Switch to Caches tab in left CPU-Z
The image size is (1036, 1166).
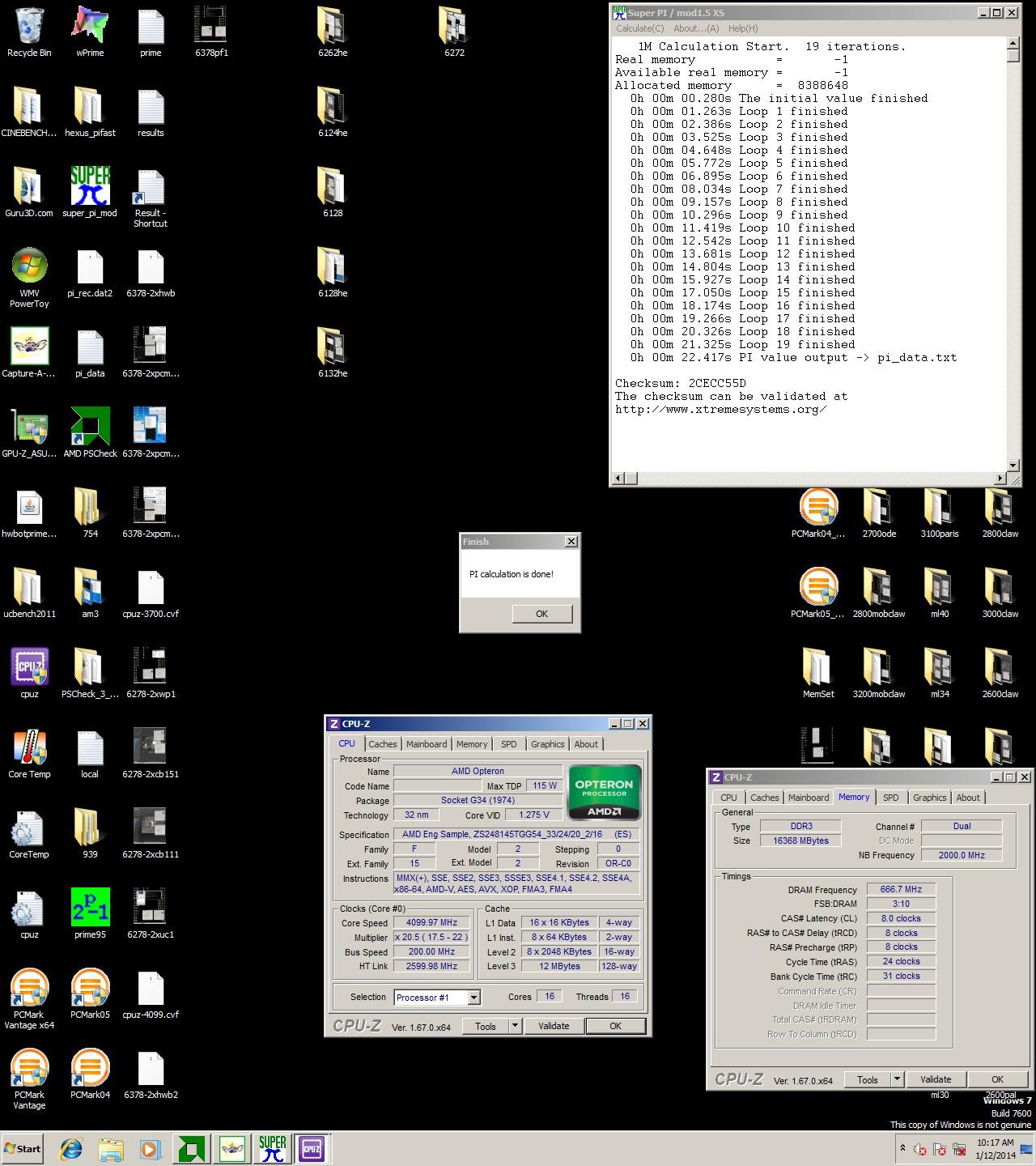[383, 744]
